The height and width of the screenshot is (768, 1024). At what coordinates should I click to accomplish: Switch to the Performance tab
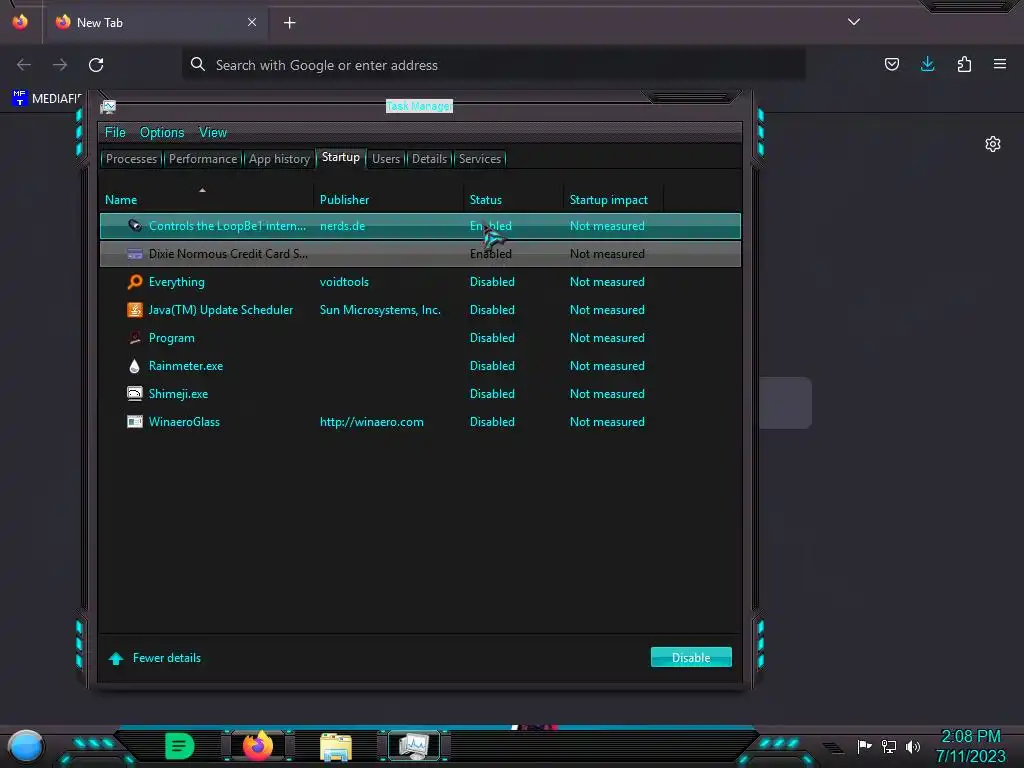pos(203,159)
